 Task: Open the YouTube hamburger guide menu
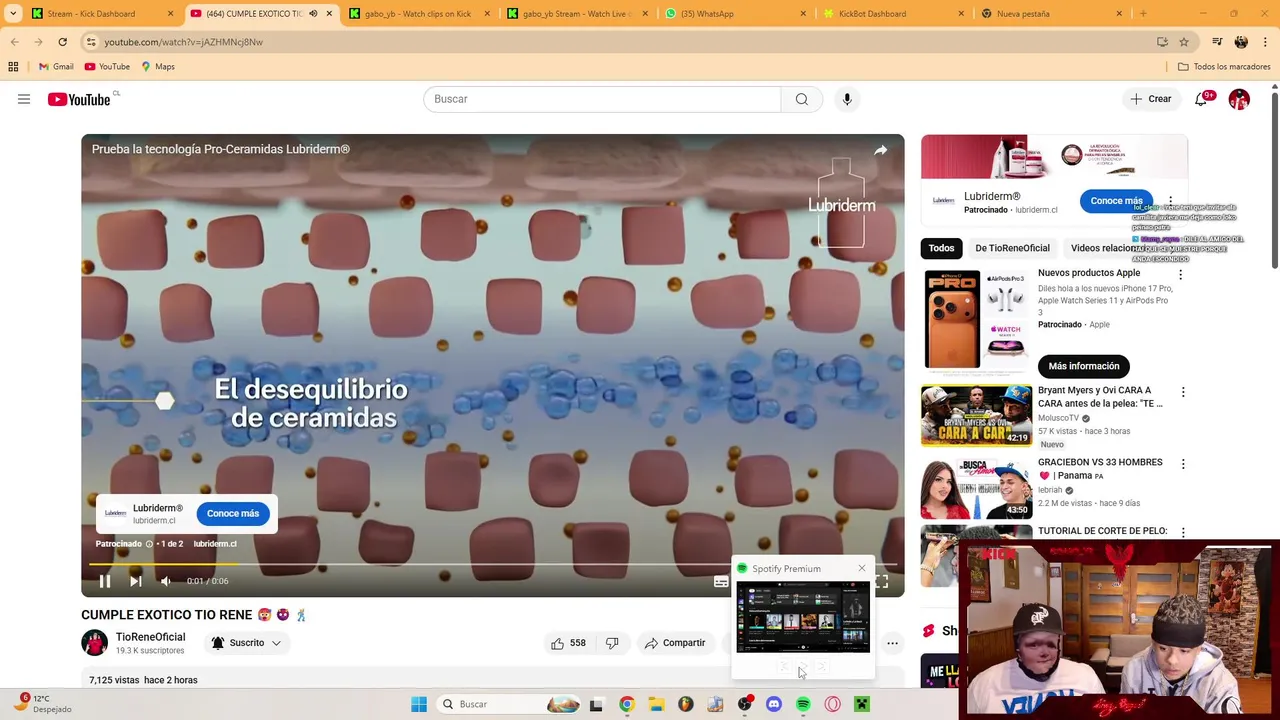click(24, 99)
